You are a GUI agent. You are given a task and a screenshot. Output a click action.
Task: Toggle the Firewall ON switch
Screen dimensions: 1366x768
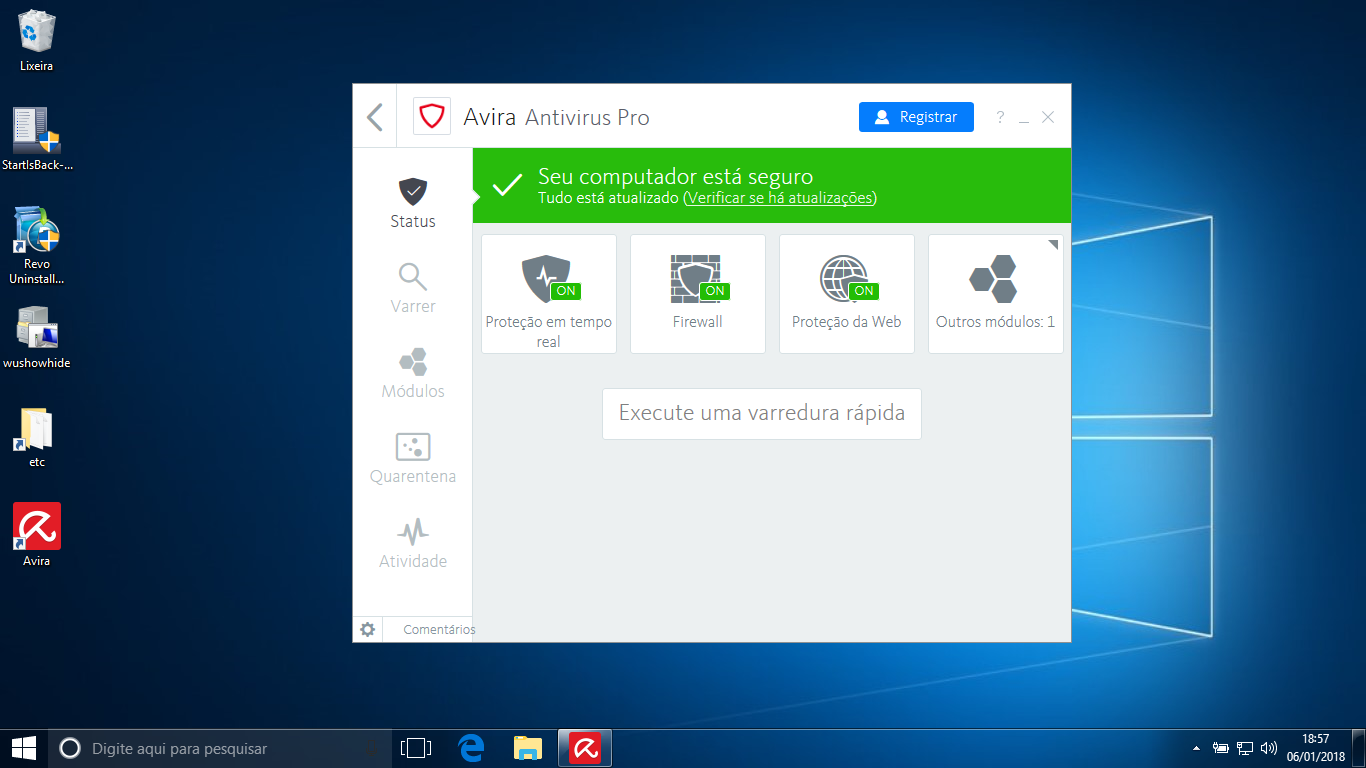click(714, 291)
